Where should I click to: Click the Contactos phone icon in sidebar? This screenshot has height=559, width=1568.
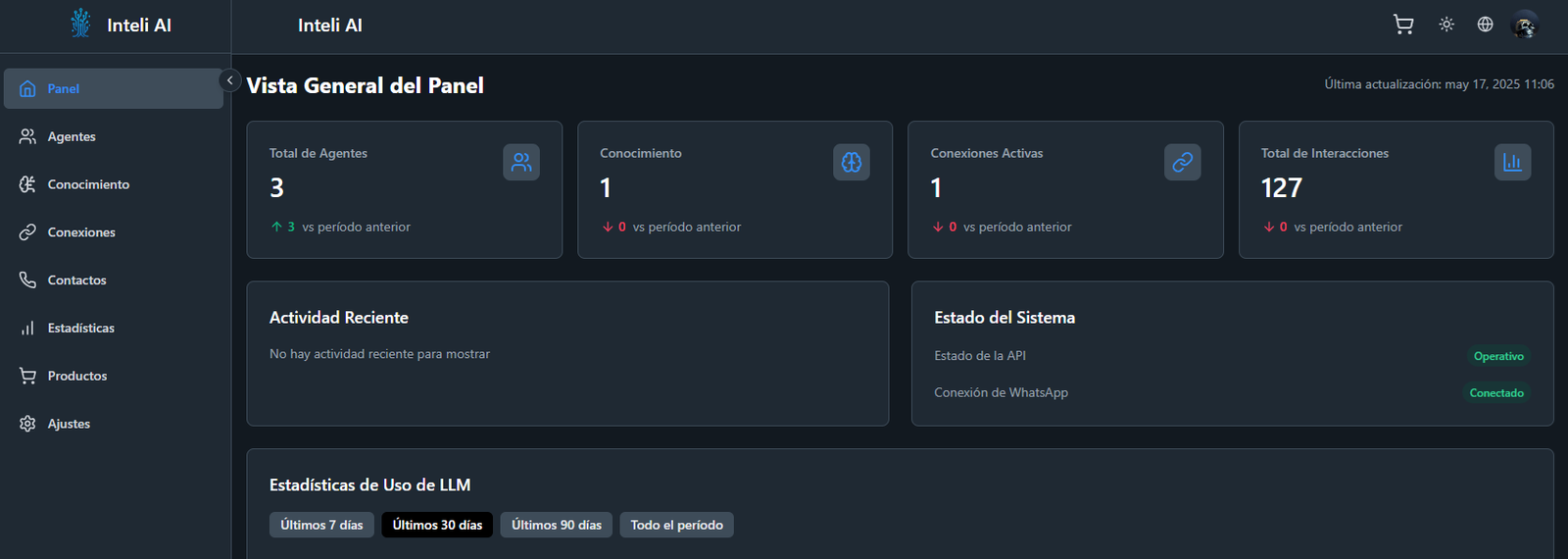coord(27,280)
